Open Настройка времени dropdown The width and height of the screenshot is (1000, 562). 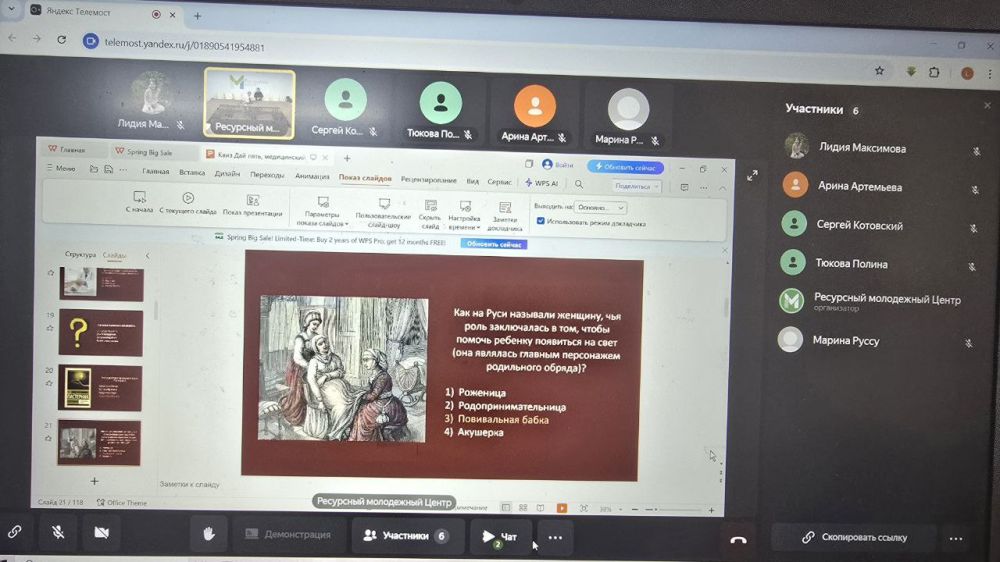[464, 216]
